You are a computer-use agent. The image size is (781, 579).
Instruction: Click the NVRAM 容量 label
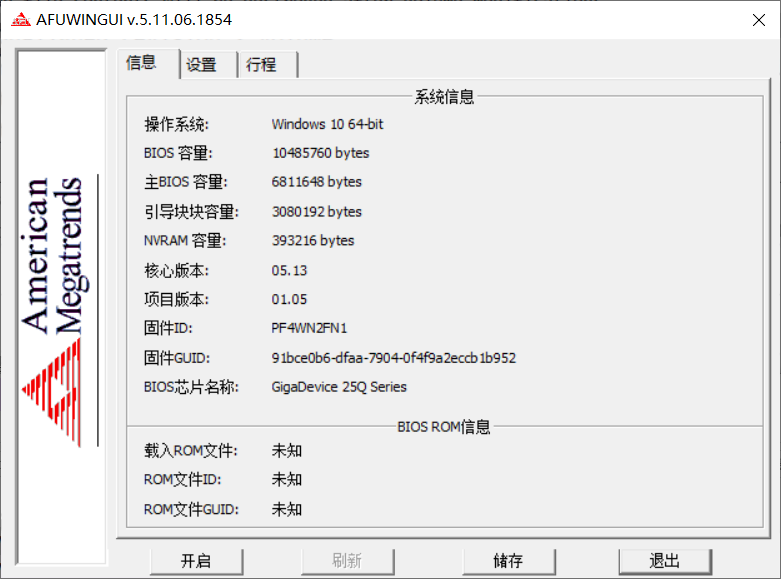point(185,241)
